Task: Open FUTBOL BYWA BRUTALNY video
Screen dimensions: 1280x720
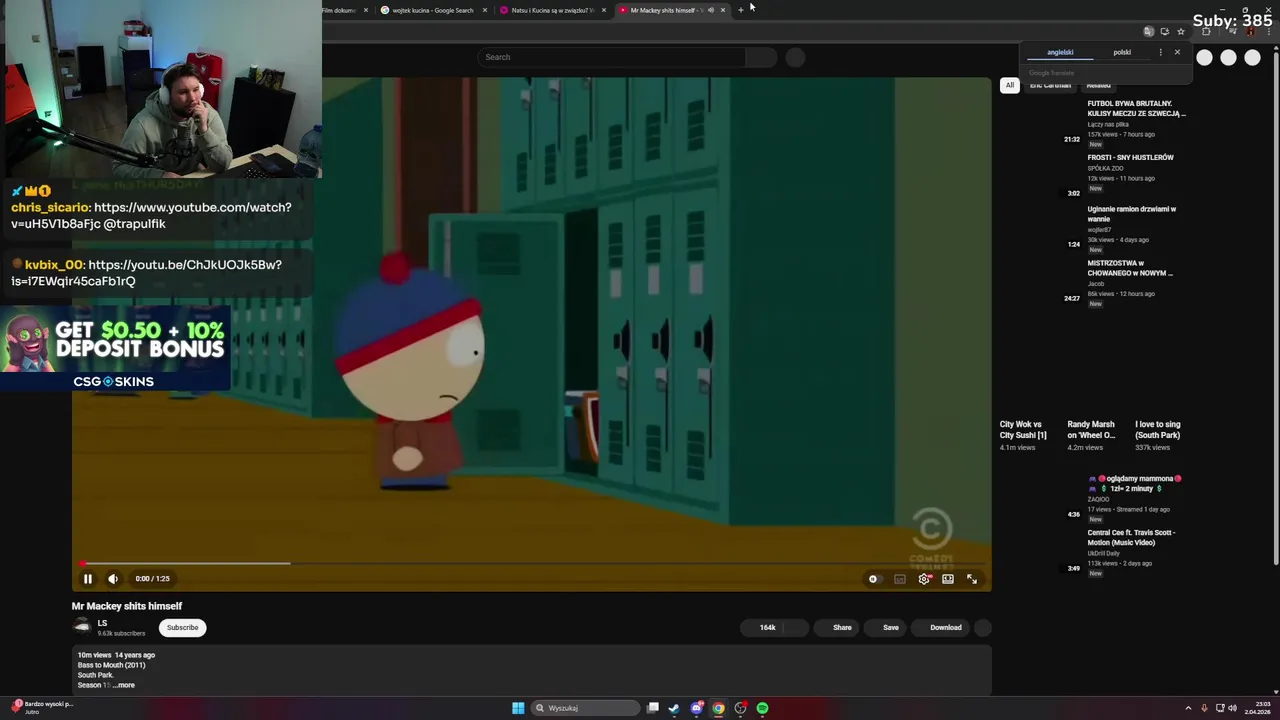Action: tap(1136, 108)
